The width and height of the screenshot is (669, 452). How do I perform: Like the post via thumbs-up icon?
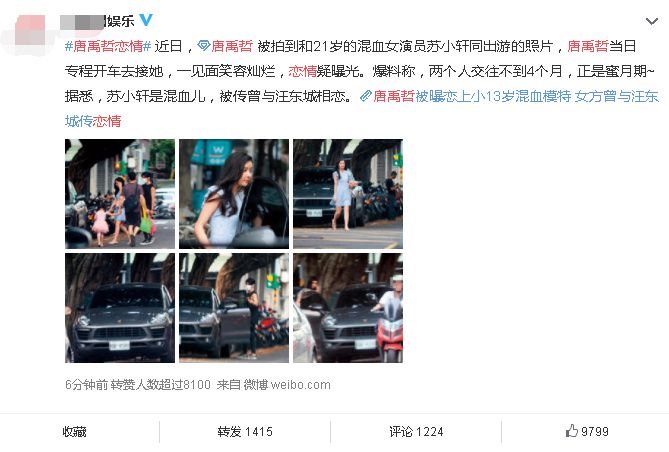coord(571,431)
